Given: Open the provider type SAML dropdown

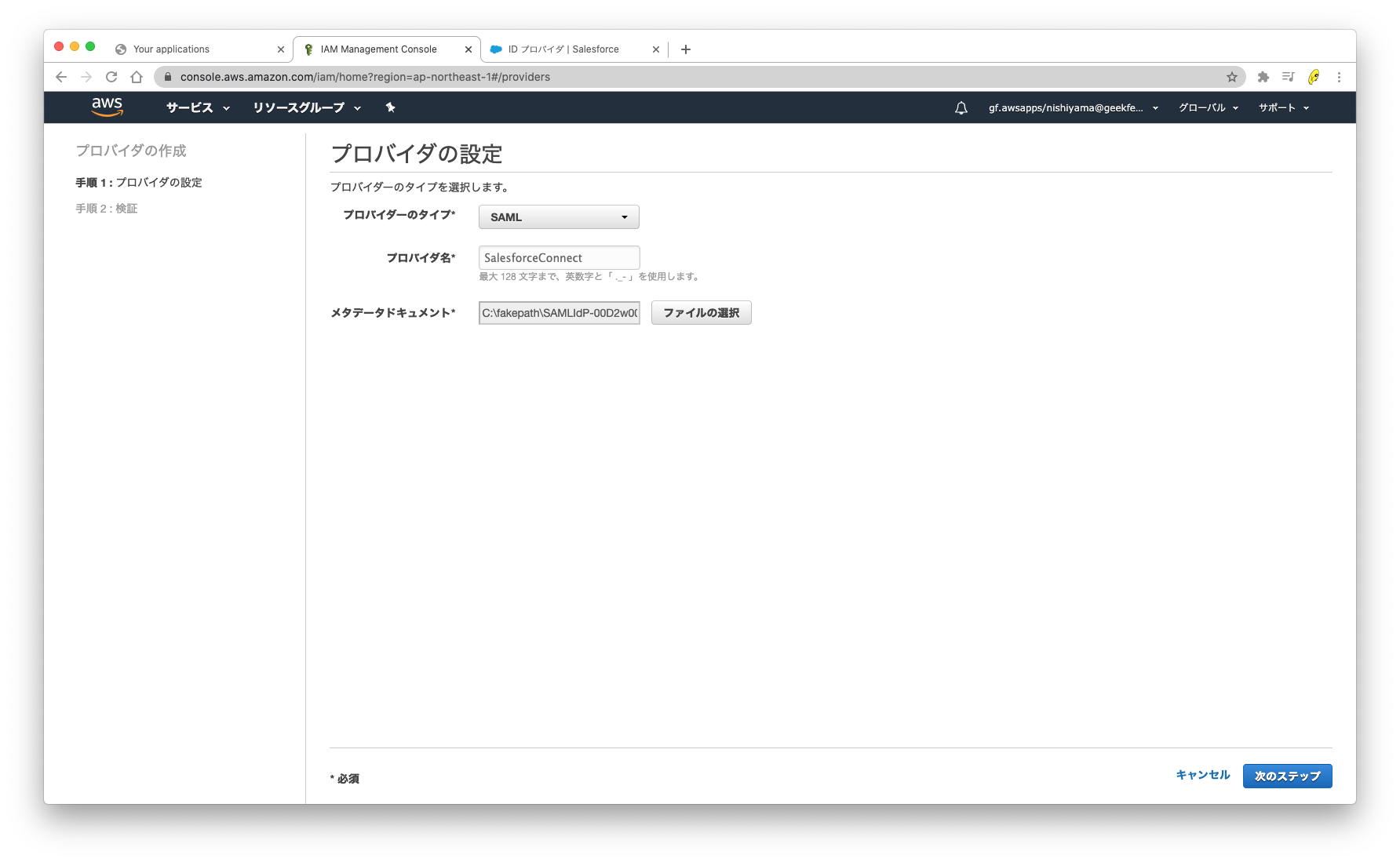Looking at the screenshot, I should pos(559,217).
